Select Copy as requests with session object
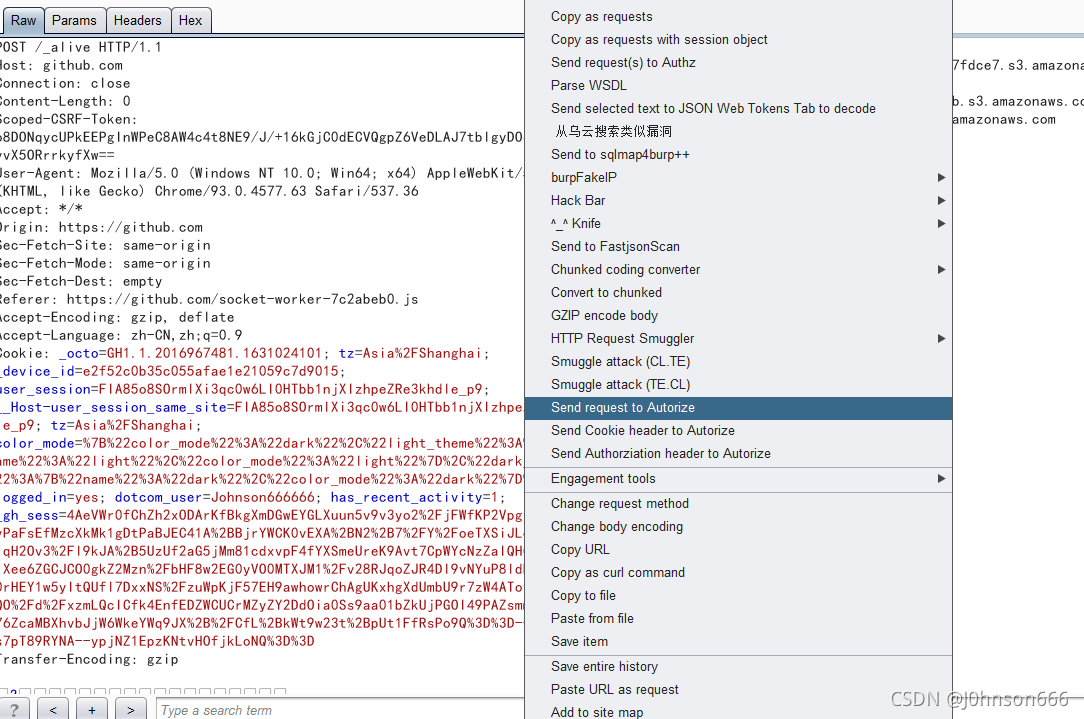 [738, 39]
